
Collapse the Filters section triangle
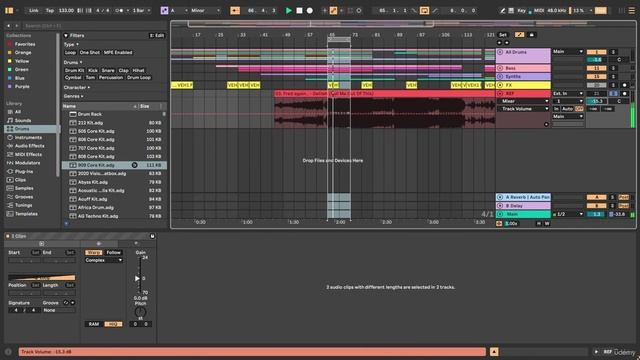coord(66,36)
